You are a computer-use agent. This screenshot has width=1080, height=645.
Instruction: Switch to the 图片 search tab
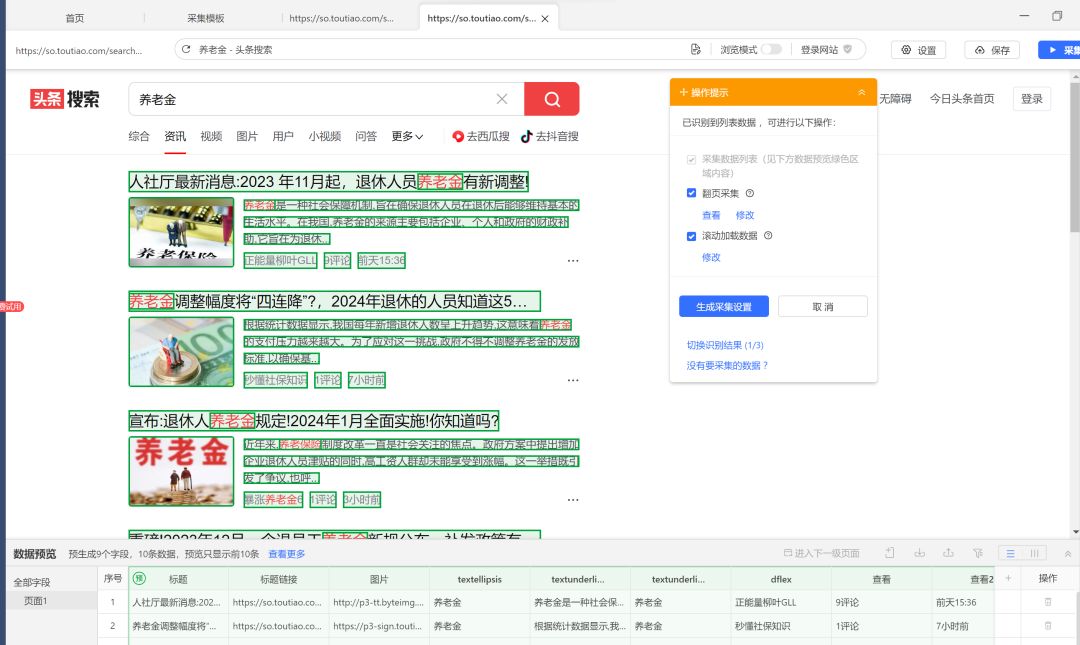pos(247,136)
